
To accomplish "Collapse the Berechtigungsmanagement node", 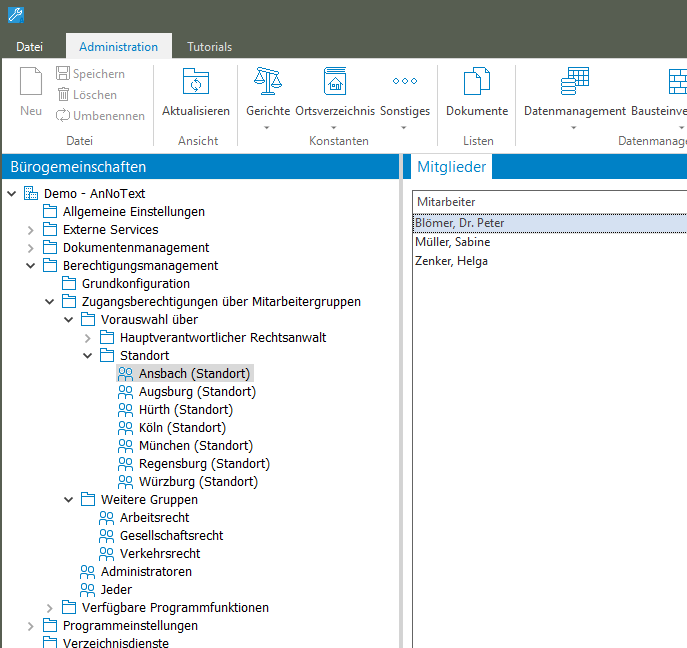I will [31, 266].
